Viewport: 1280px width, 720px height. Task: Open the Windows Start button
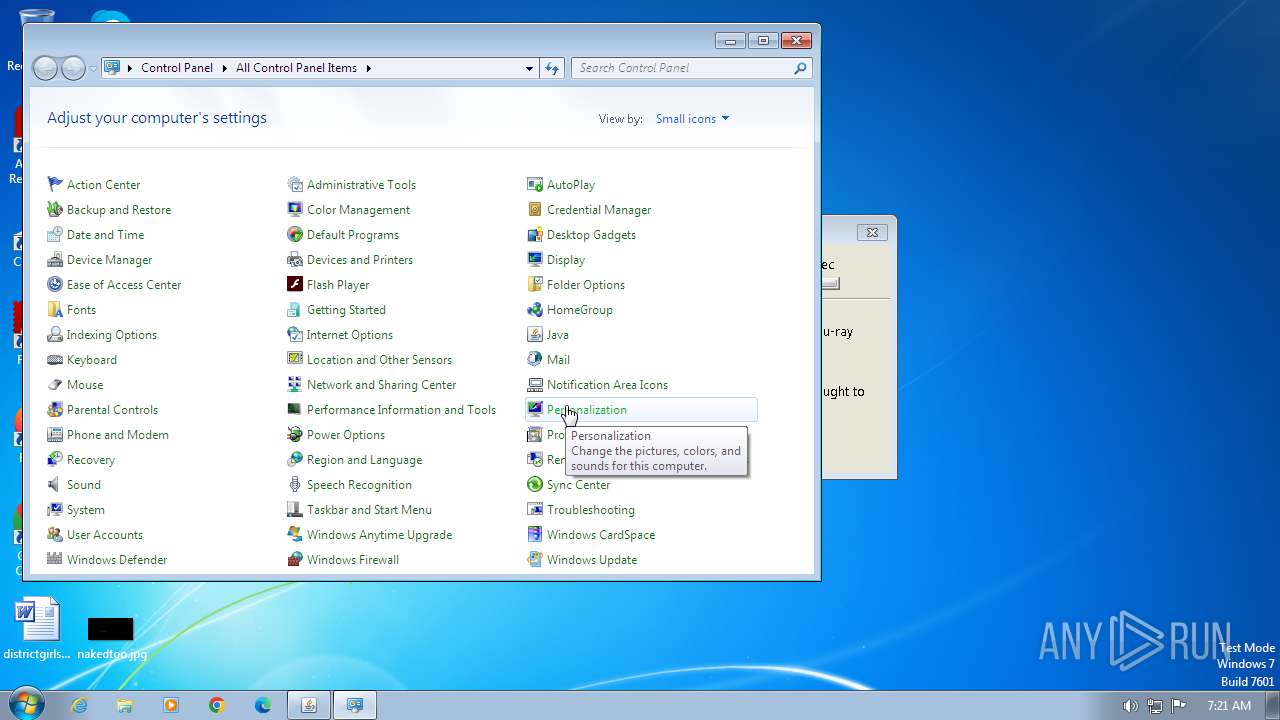[25, 705]
